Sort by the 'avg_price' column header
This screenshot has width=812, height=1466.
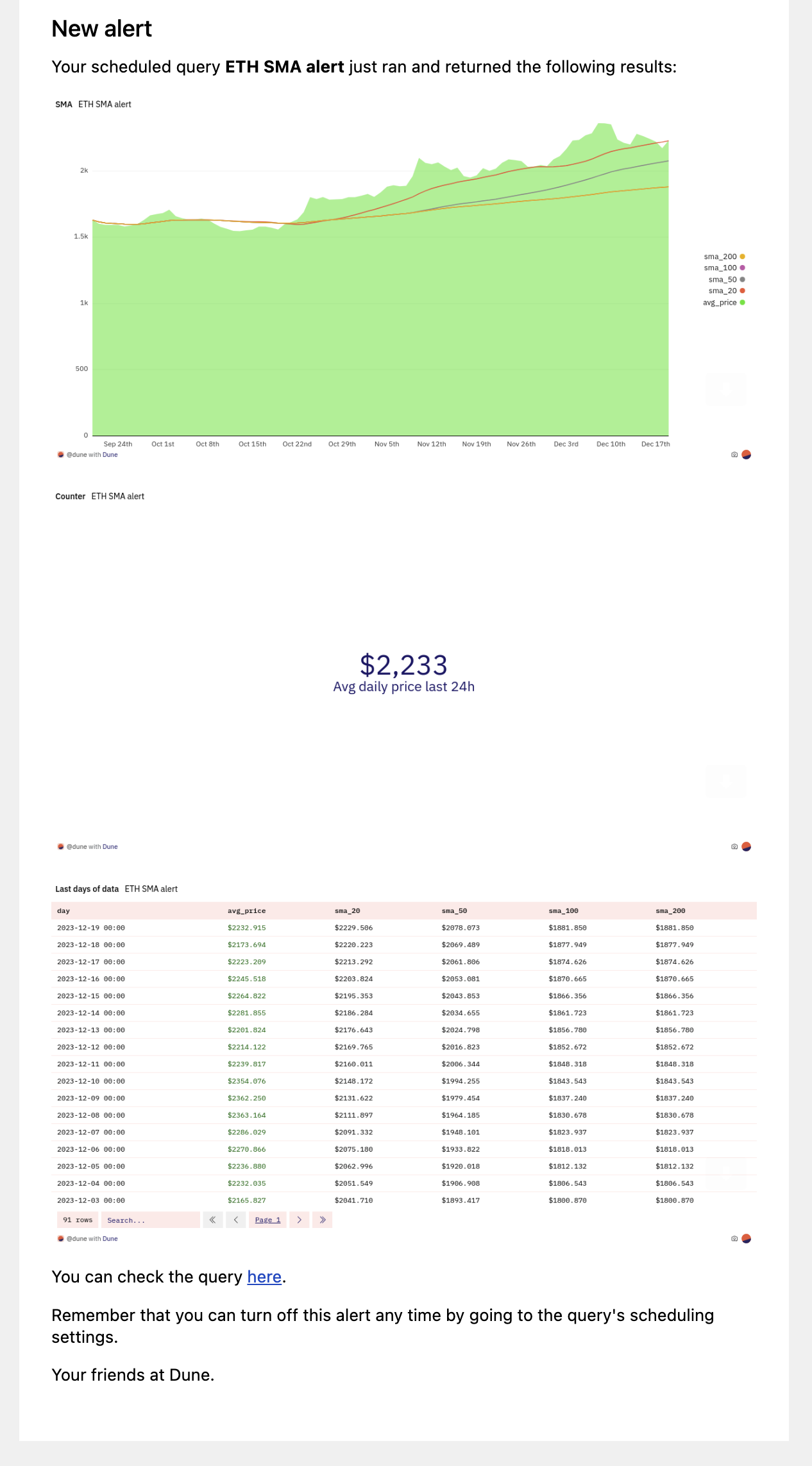pyautogui.click(x=246, y=911)
